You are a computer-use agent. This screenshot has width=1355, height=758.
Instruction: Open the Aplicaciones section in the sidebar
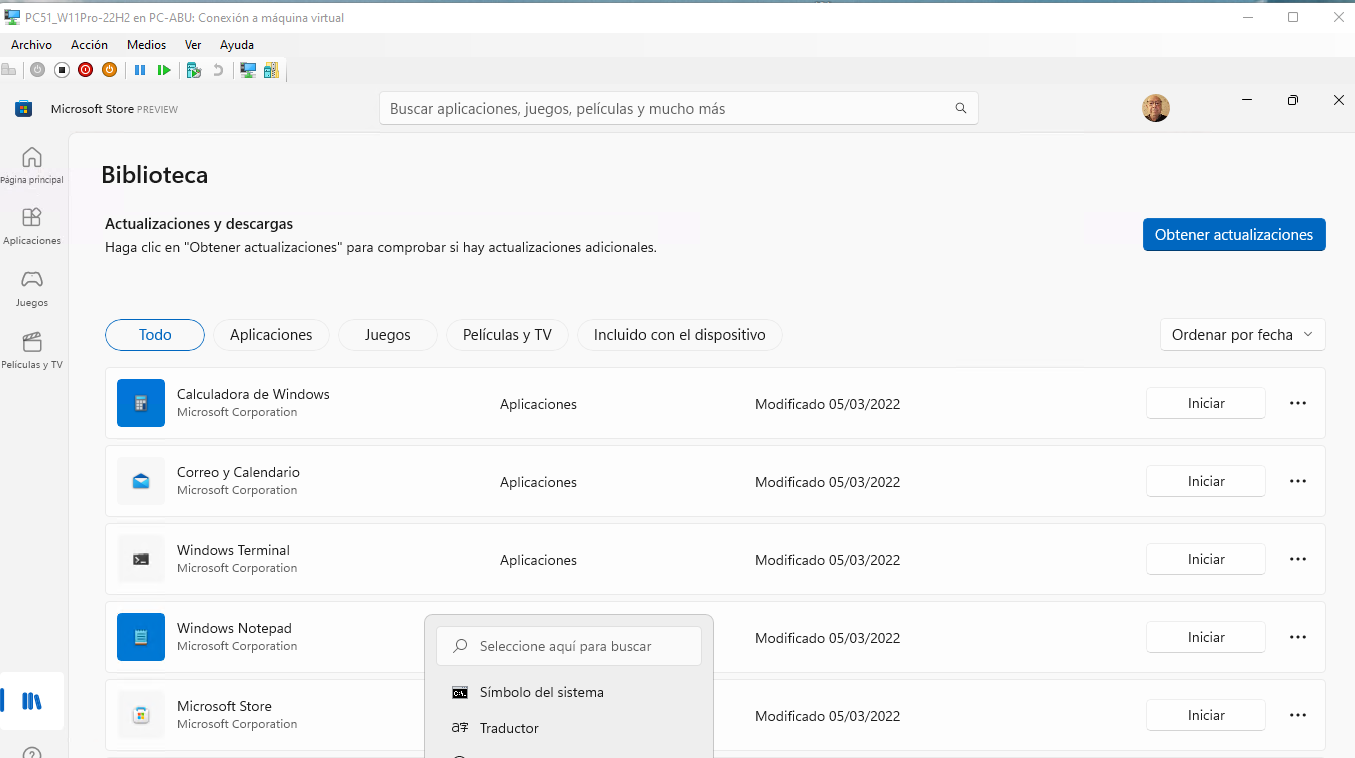(32, 226)
